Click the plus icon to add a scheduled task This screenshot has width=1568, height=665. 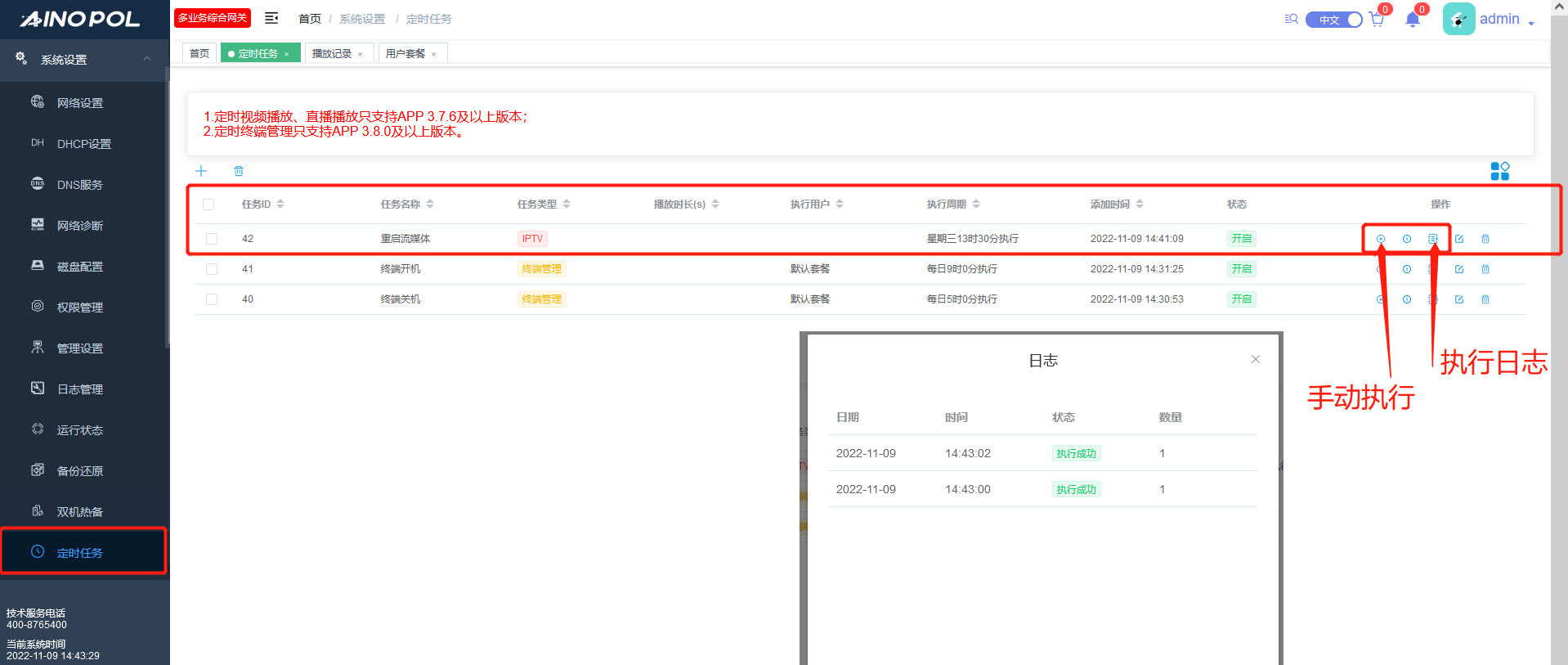pyautogui.click(x=201, y=171)
